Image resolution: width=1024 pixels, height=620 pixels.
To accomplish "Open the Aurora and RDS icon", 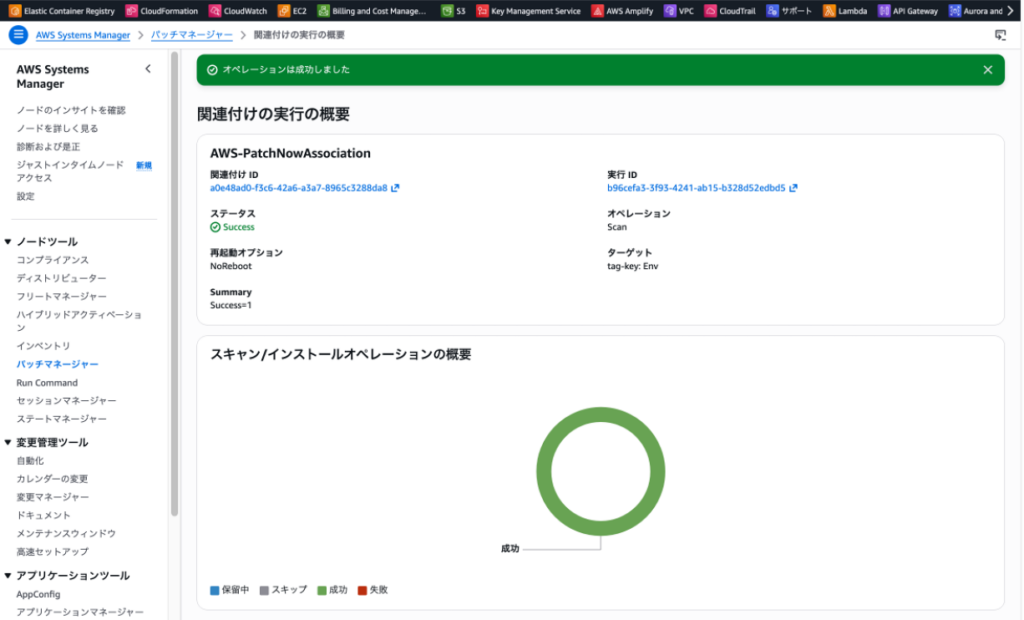I will 955,10.
